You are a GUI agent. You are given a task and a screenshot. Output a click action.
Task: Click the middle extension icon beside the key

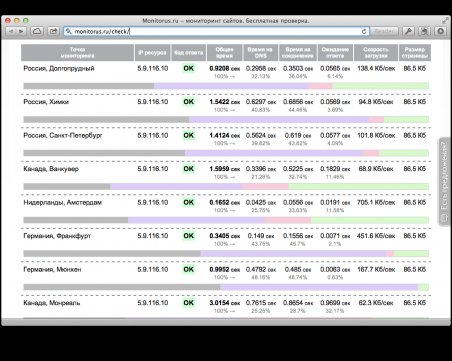coord(424,31)
